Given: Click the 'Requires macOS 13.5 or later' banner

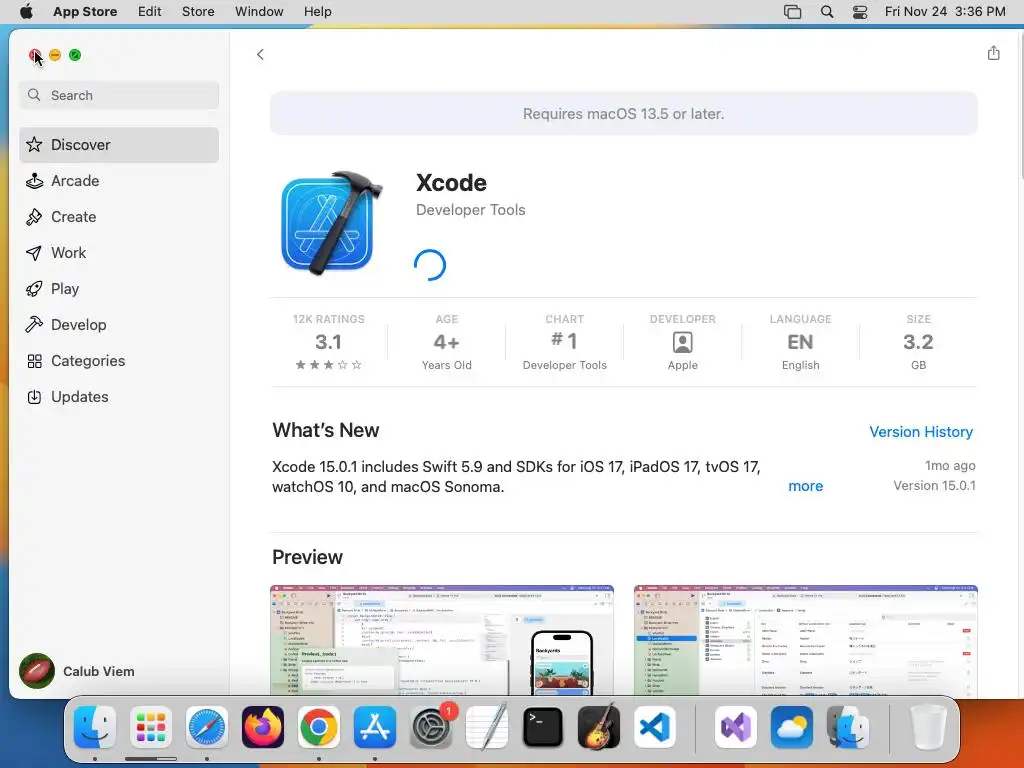Looking at the screenshot, I should click(x=624, y=114).
